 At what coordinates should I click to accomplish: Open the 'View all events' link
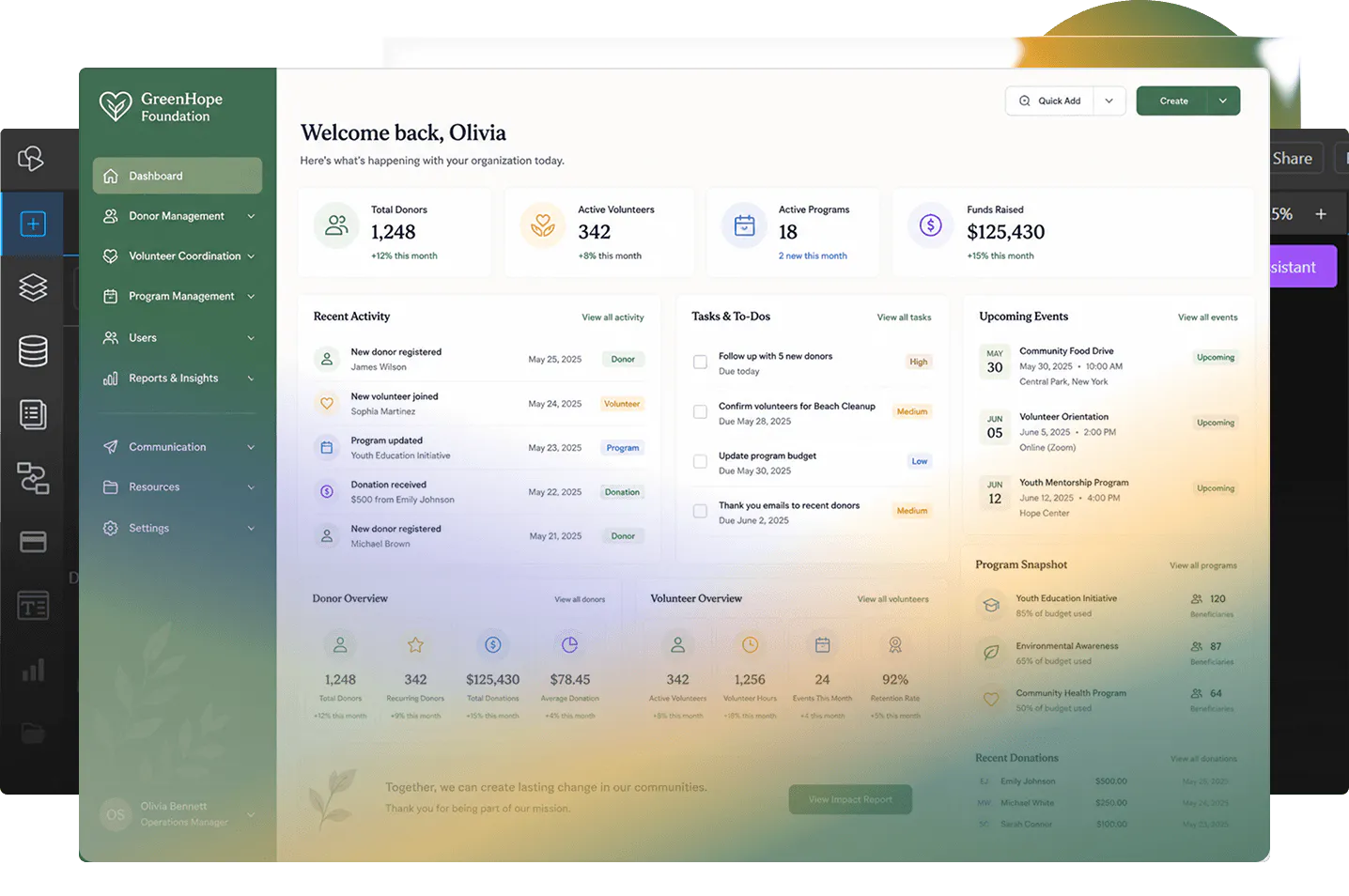(1207, 317)
